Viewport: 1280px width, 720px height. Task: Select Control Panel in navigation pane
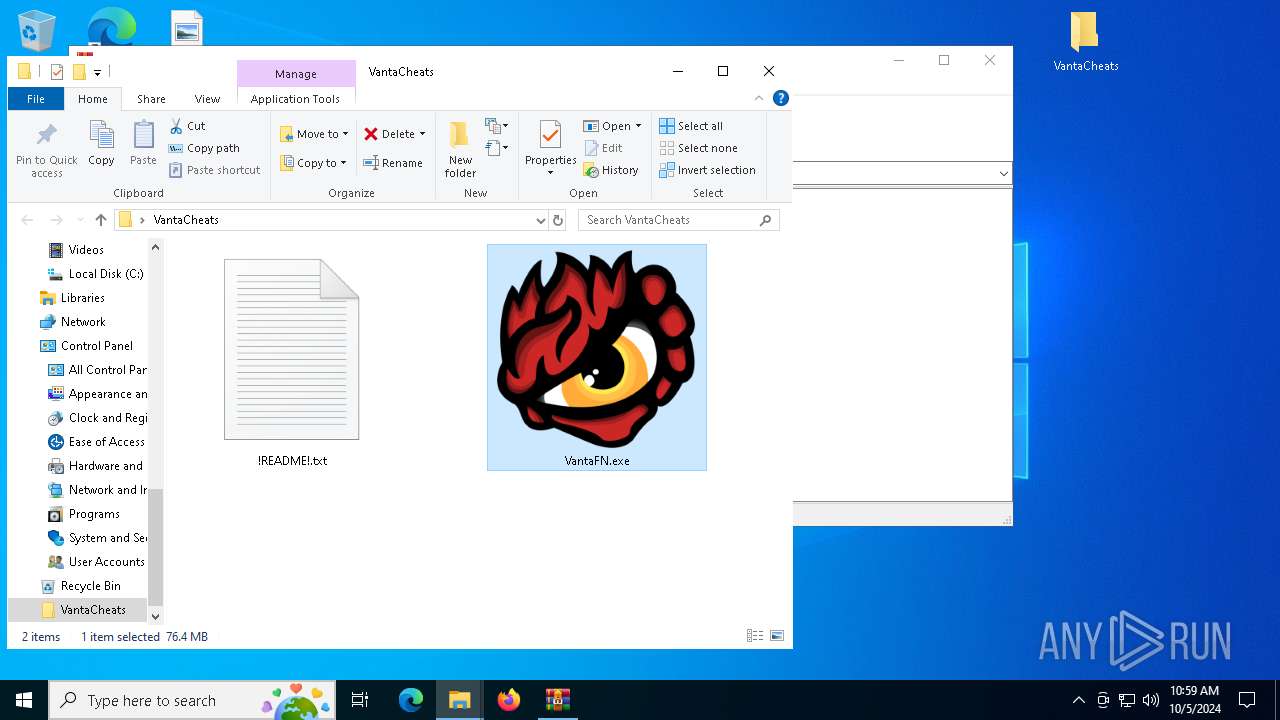coord(96,346)
